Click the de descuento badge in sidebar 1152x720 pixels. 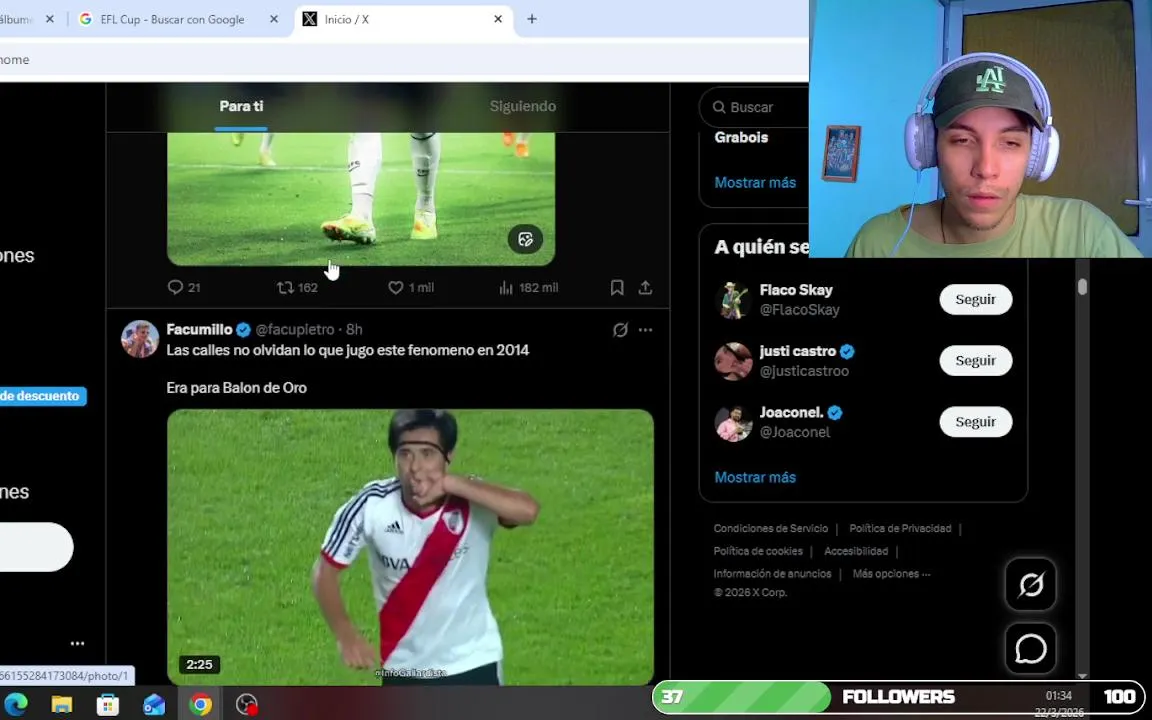[x=43, y=396]
